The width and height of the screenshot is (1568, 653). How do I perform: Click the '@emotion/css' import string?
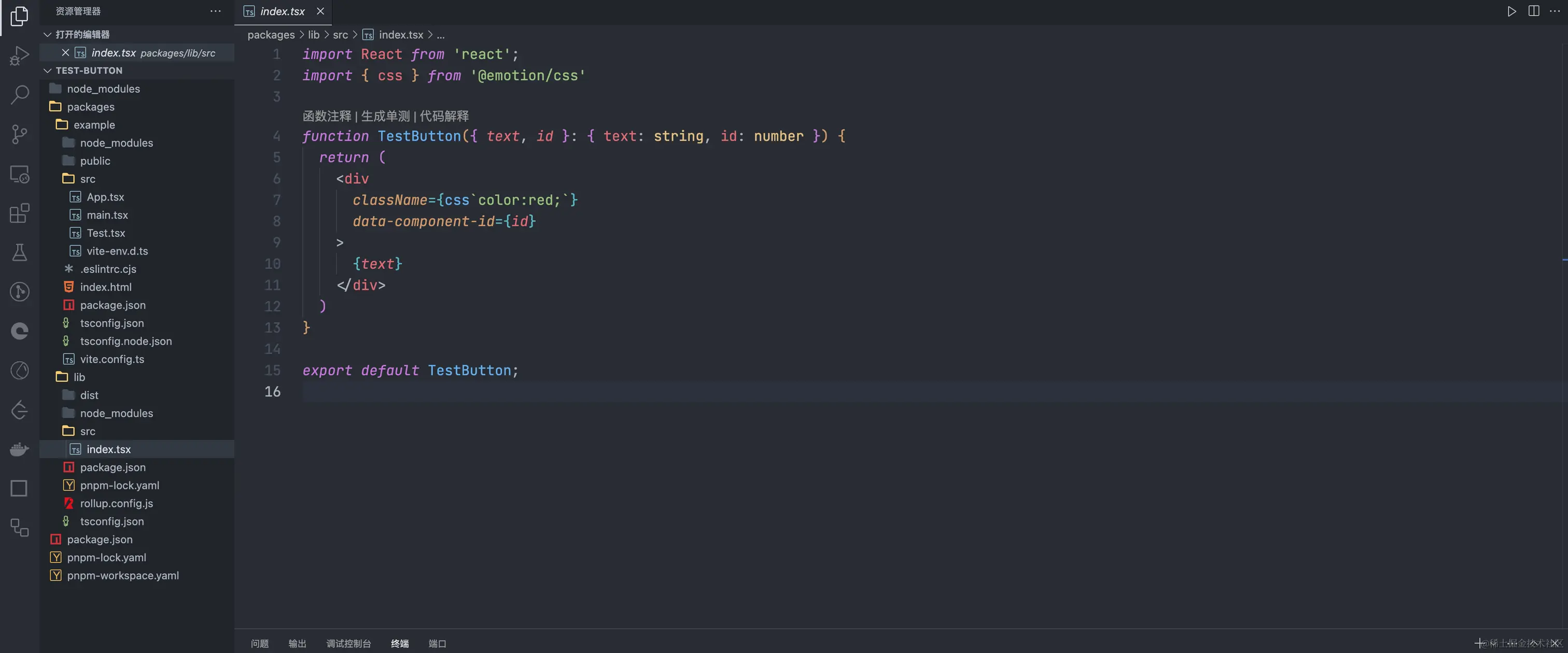click(527, 76)
